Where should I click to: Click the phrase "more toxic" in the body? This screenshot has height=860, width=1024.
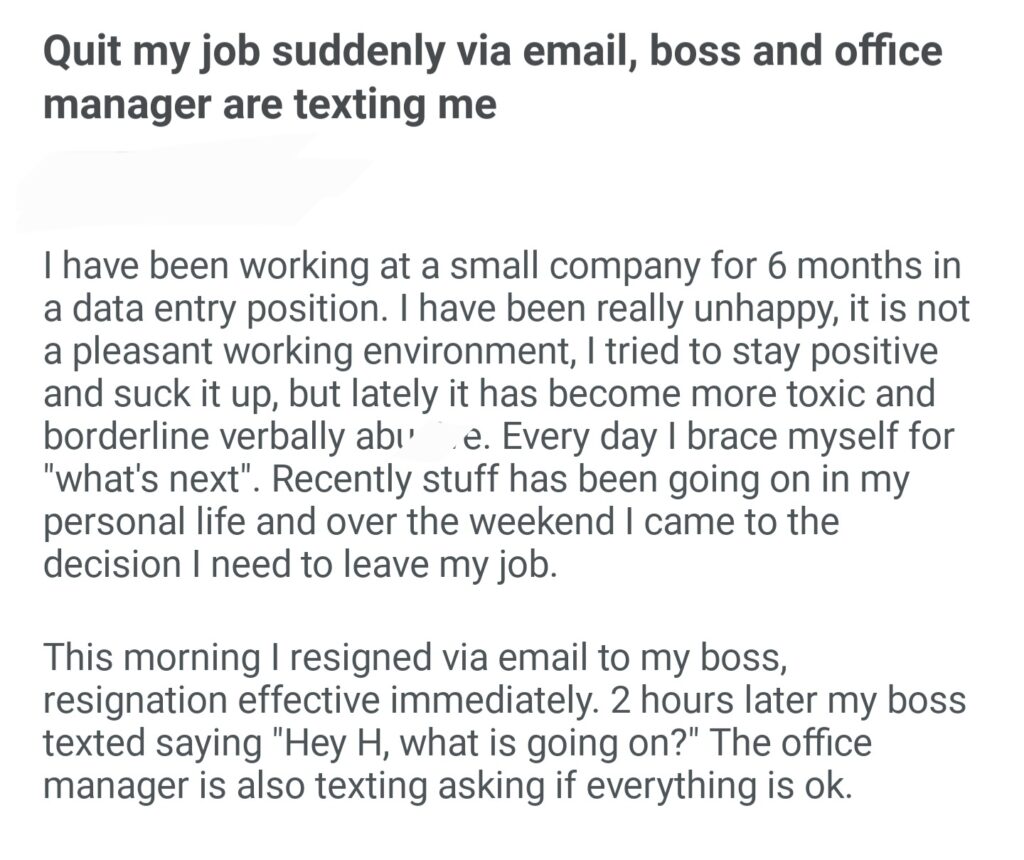762,394
